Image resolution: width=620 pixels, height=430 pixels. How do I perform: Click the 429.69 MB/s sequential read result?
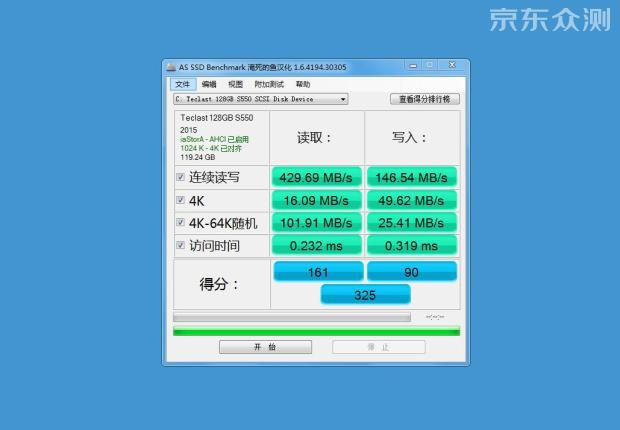[316, 177]
